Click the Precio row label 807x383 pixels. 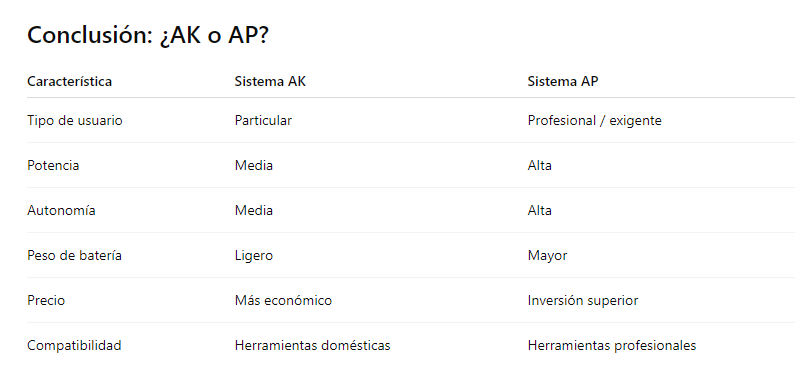pyautogui.click(x=46, y=300)
